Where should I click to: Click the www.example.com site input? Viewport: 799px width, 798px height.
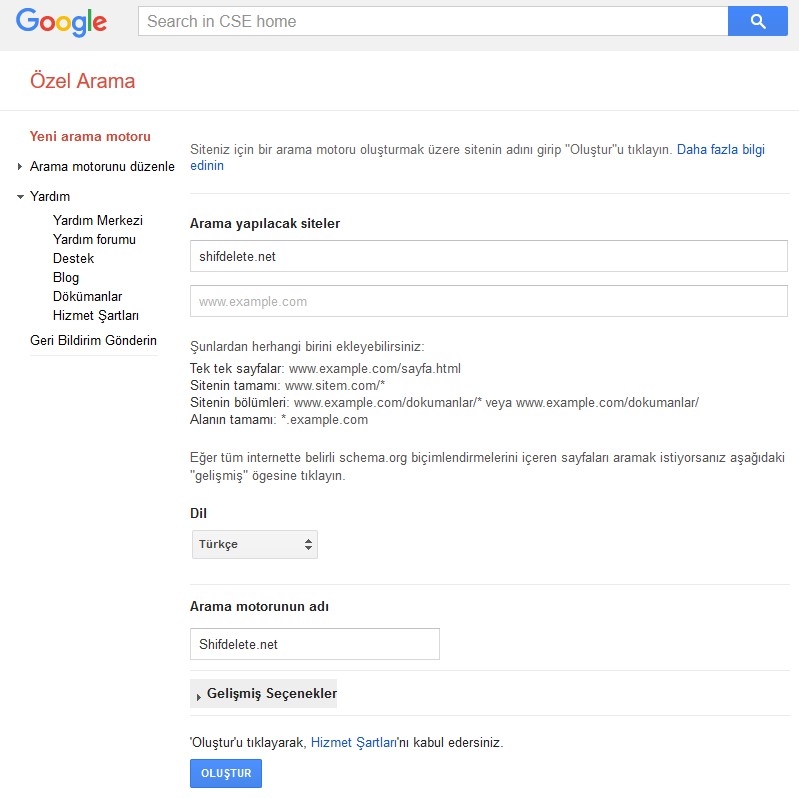tap(489, 301)
